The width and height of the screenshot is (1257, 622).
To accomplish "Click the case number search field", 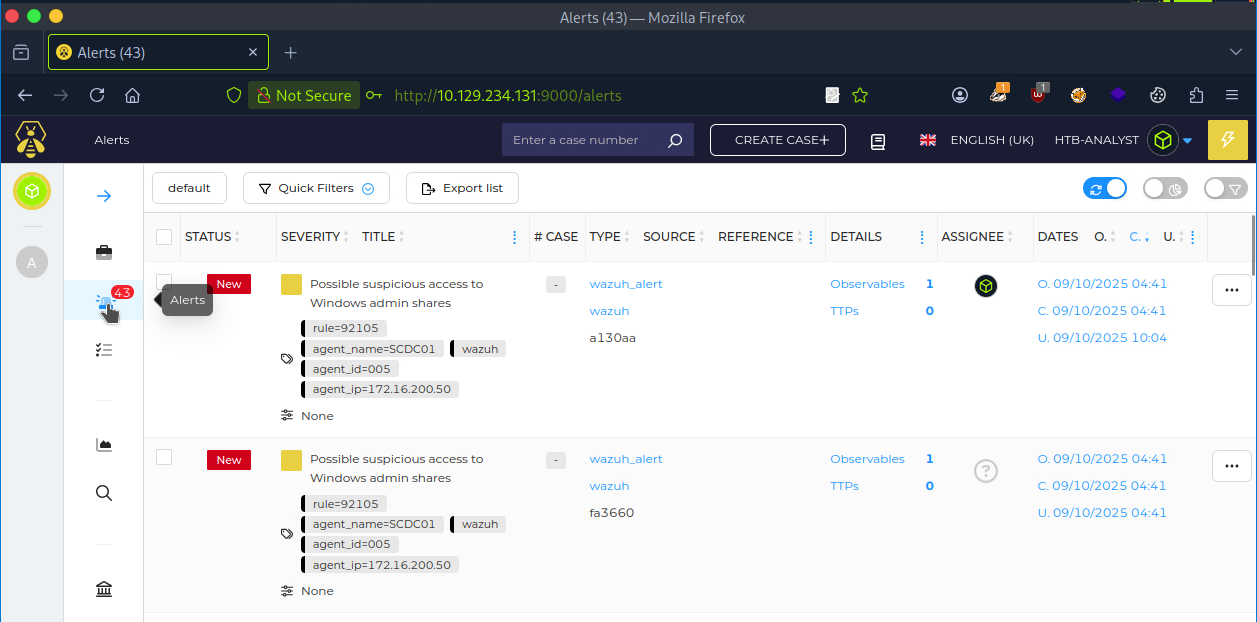I will pos(585,140).
